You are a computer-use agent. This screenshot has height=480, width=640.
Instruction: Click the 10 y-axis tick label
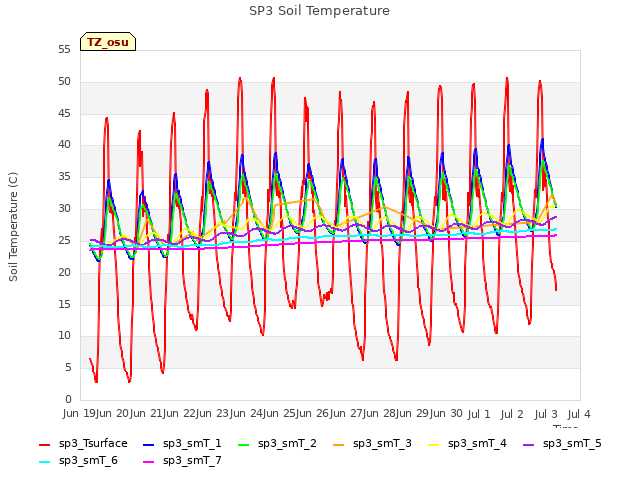tap(64, 336)
